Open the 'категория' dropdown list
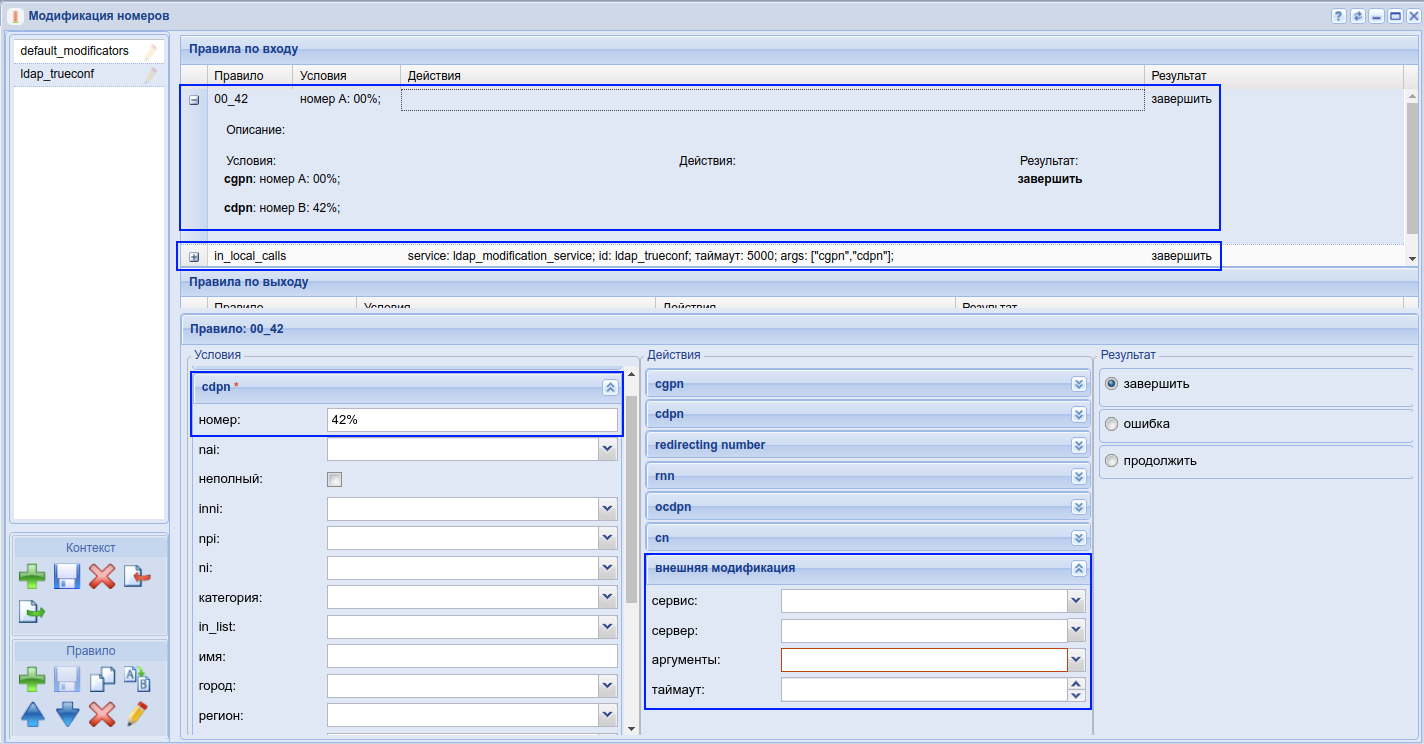1424x744 pixels. pyautogui.click(x=607, y=598)
